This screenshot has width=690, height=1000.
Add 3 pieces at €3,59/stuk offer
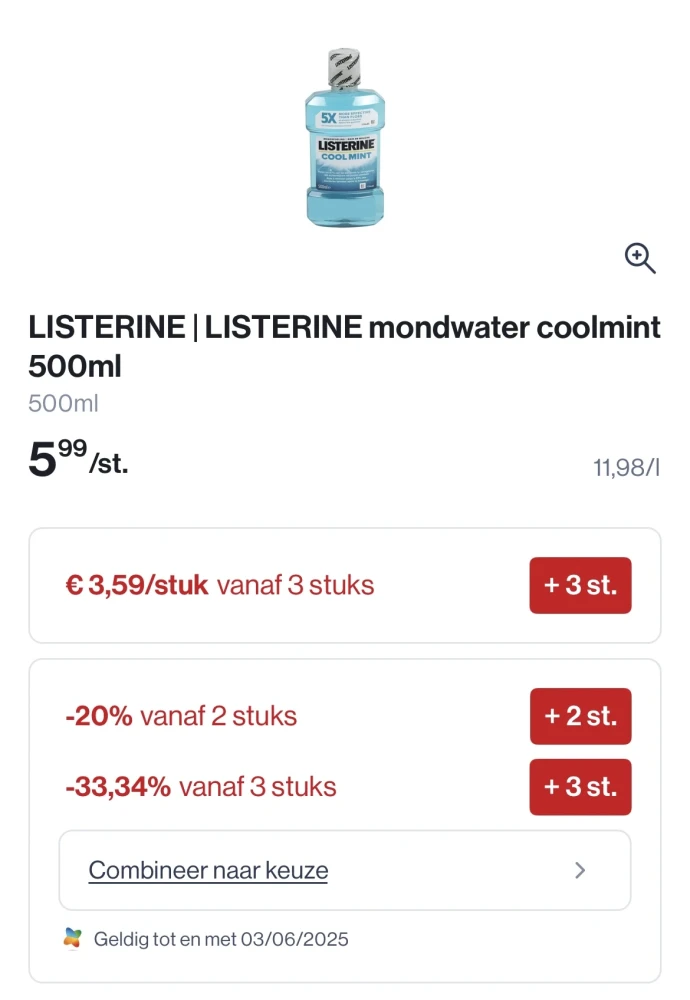(580, 585)
